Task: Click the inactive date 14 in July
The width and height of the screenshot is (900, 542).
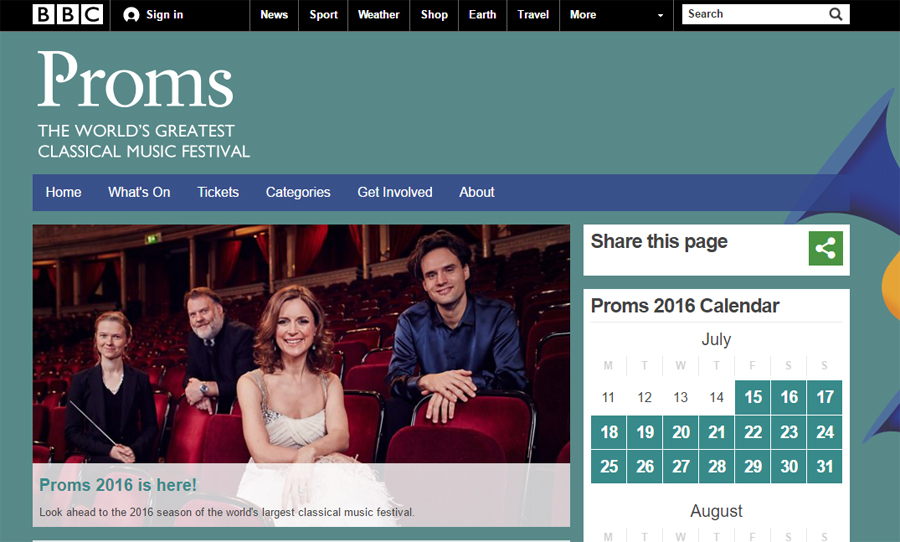Action: pos(716,397)
